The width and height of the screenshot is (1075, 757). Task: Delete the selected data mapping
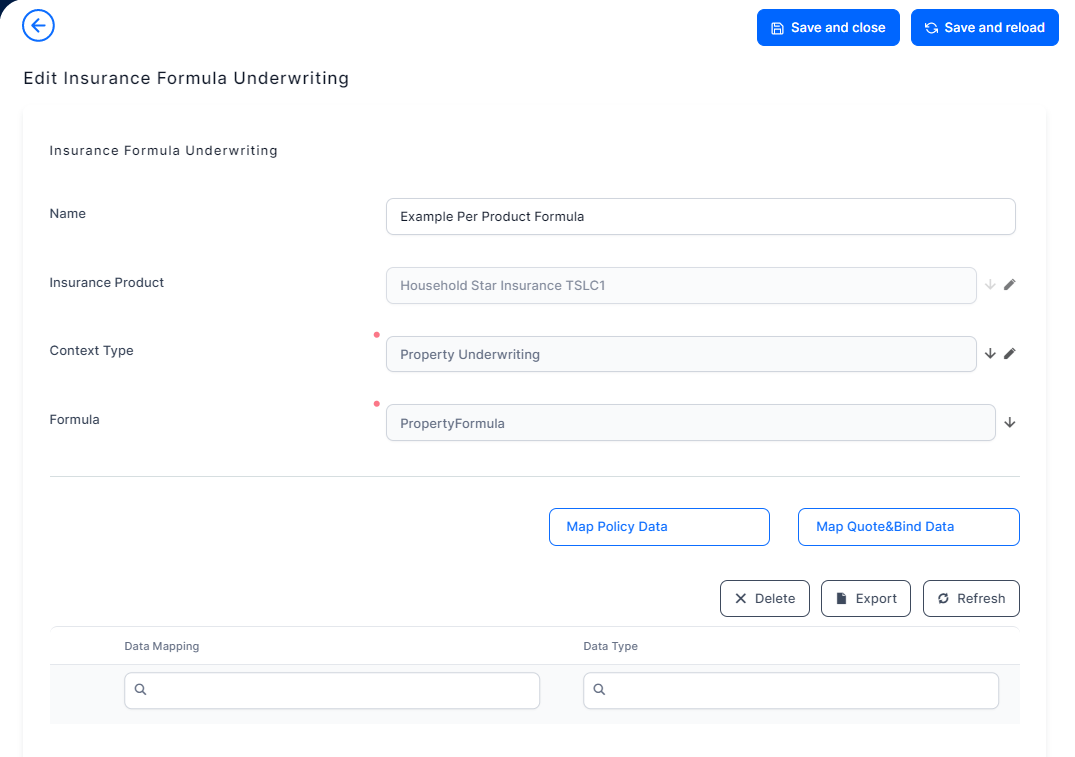coord(765,599)
